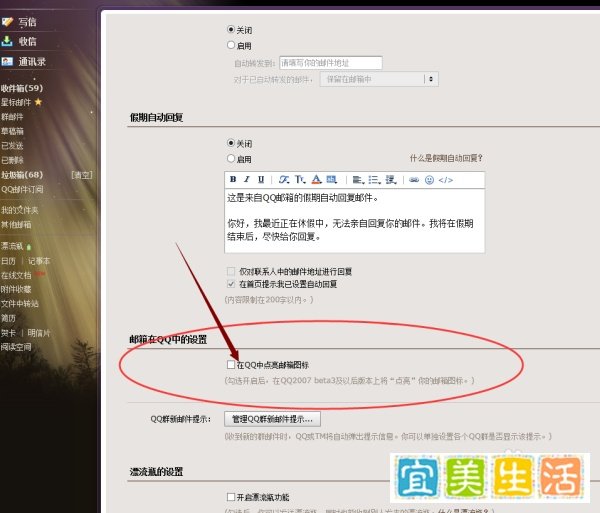Open 日历 calendar link
Screen dimensions: 600x513
(x=8, y=261)
